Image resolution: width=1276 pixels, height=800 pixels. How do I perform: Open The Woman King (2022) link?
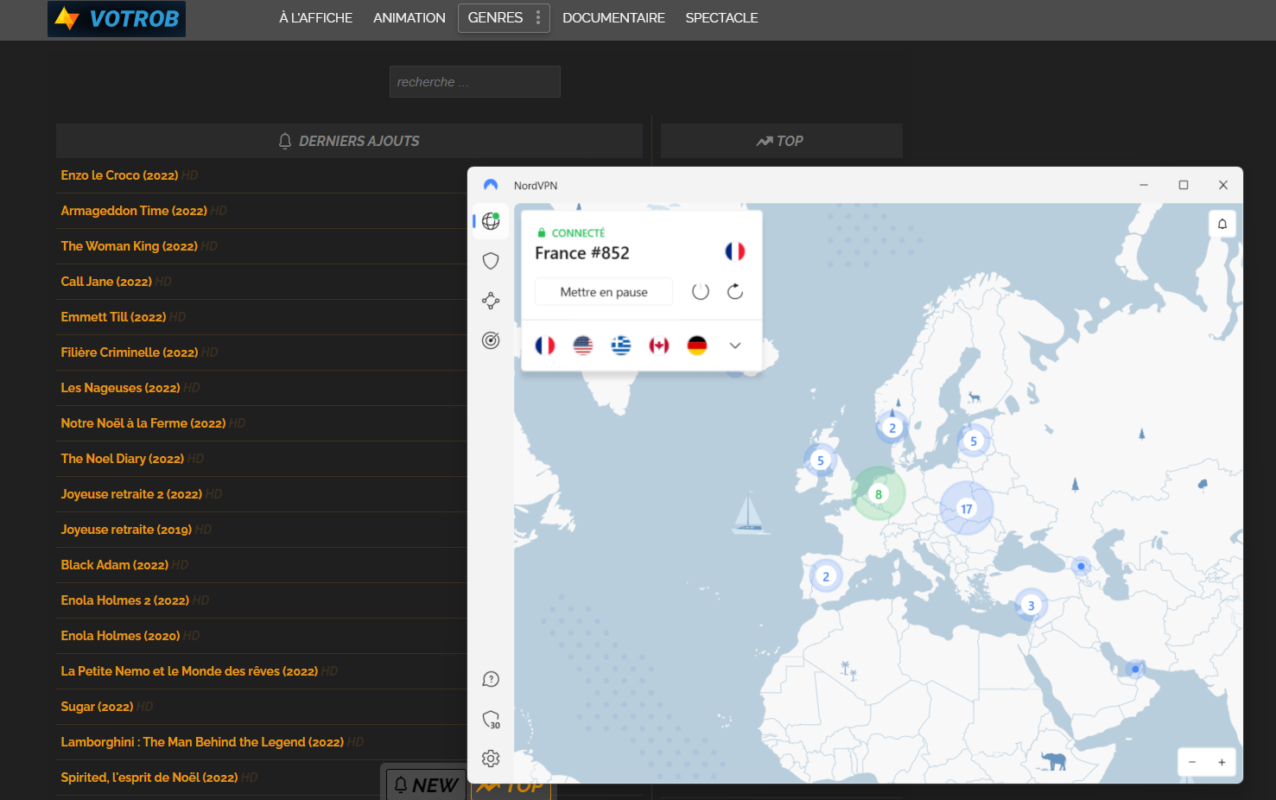point(129,246)
